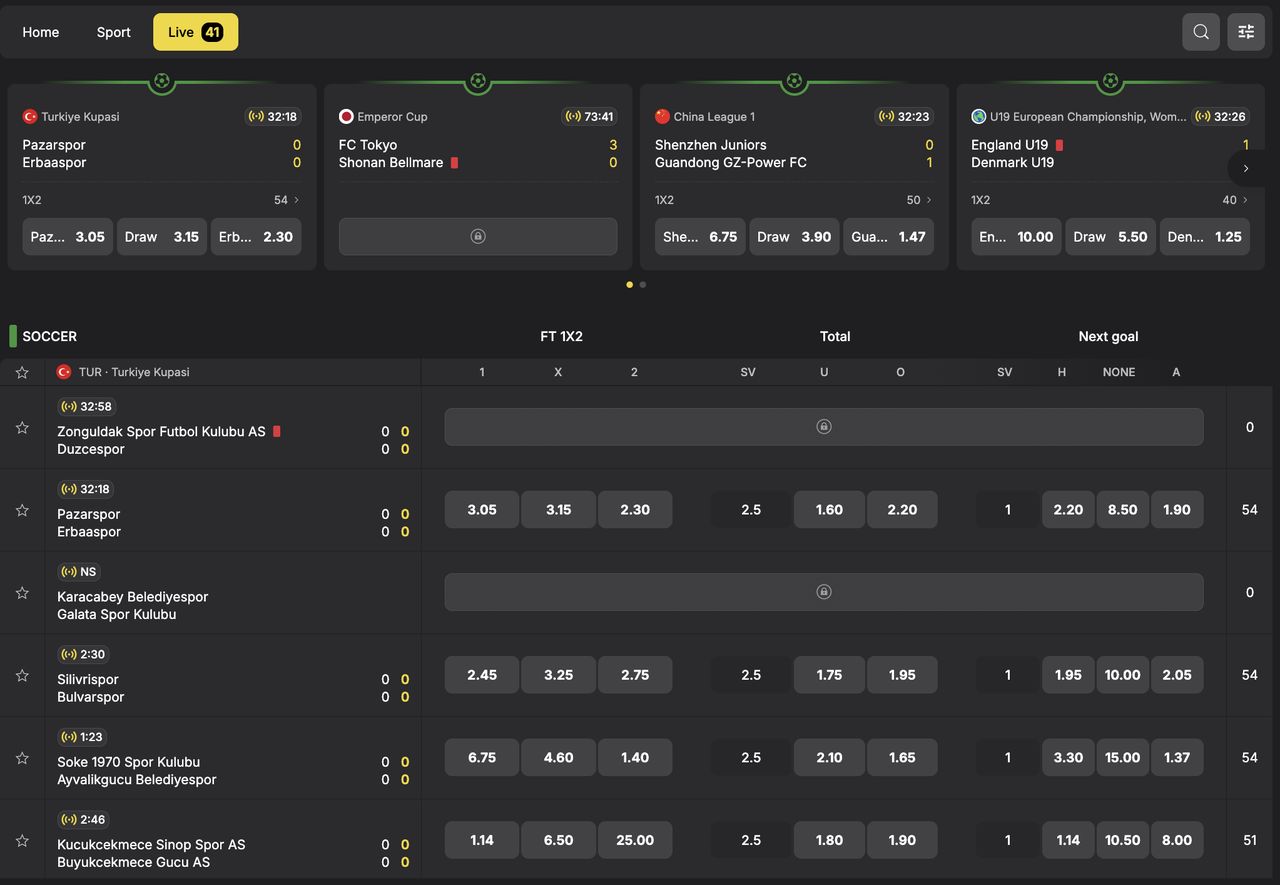Image resolution: width=1280 pixels, height=885 pixels.
Task: Expand 50 more markets on Shenzhen card
Action: click(919, 200)
